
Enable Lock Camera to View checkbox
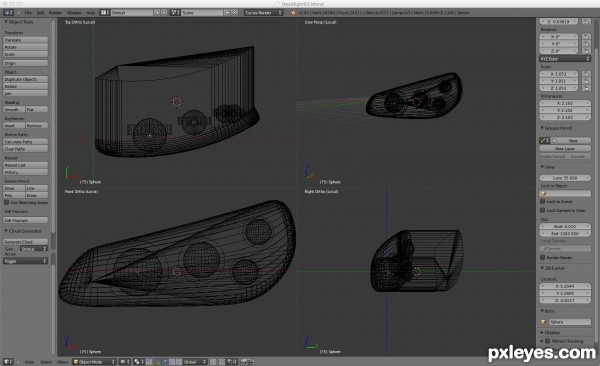(543, 210)
